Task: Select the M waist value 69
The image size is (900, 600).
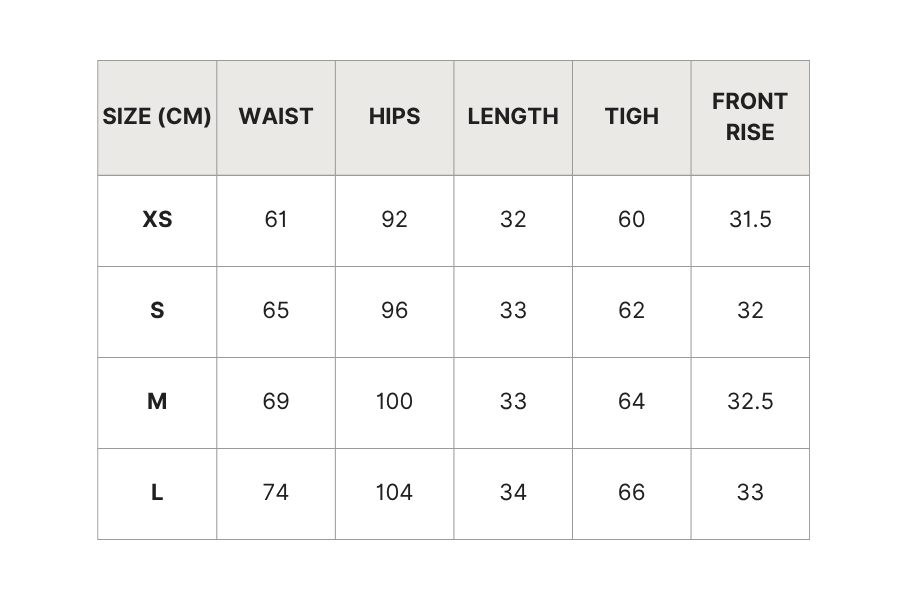Action: (x=276, y=401)
